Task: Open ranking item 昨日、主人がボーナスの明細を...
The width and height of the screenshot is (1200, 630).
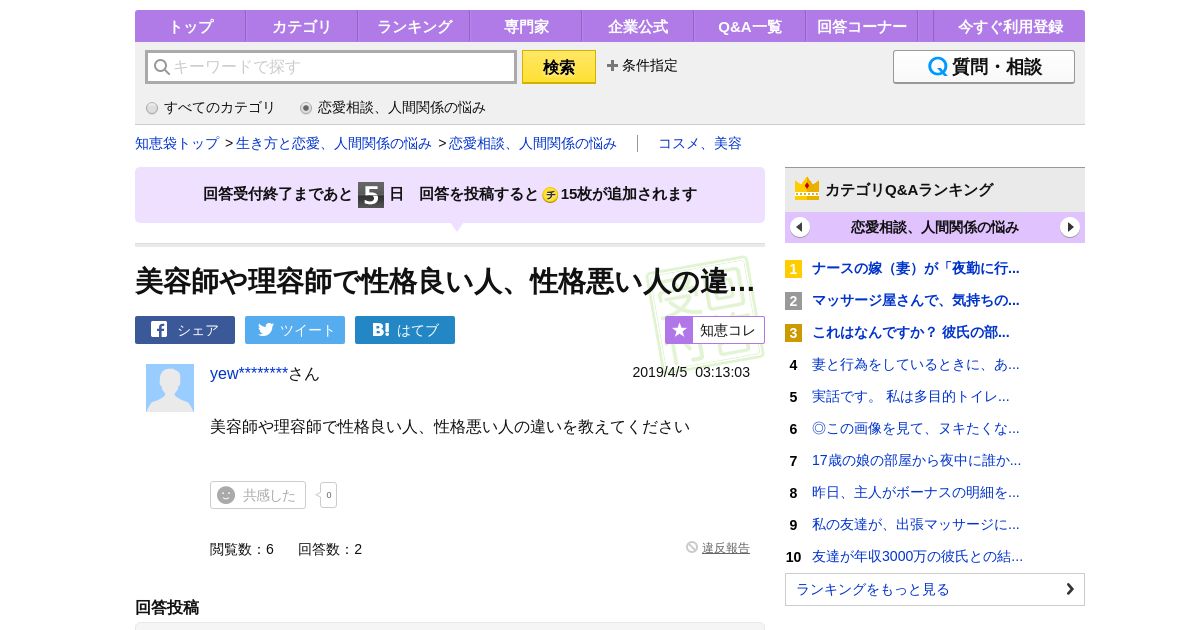Action: pos(916,492)
